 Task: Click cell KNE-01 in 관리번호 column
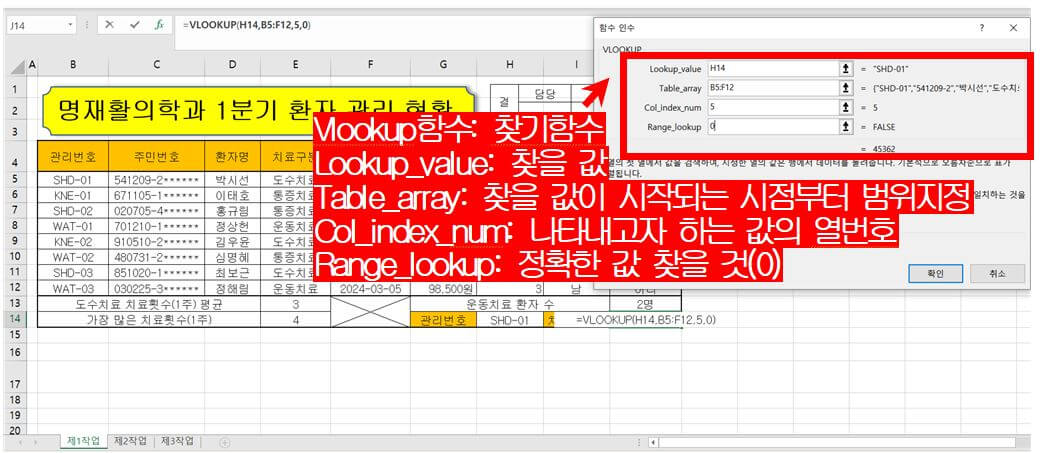coord(73,195)
